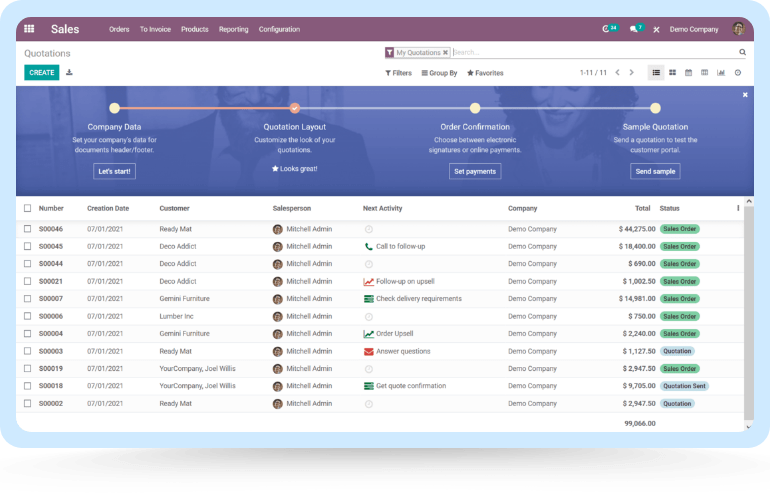Screen dimensions: 770x504
Task: Click the Send sample button
Action: 655,171
